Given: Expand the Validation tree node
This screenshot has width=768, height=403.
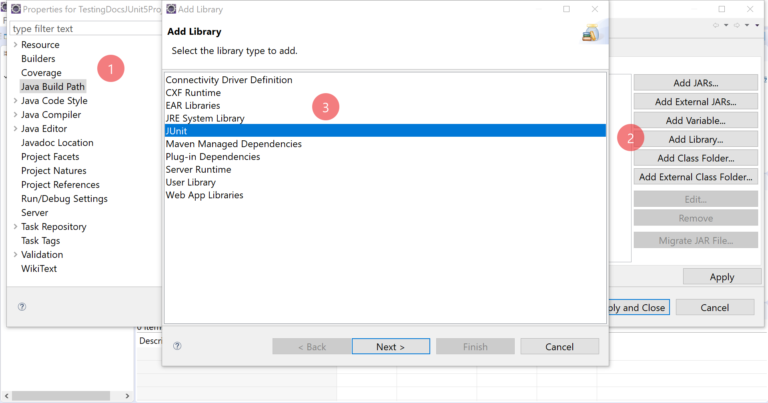Looking at the screenshot, I should 15,255.
